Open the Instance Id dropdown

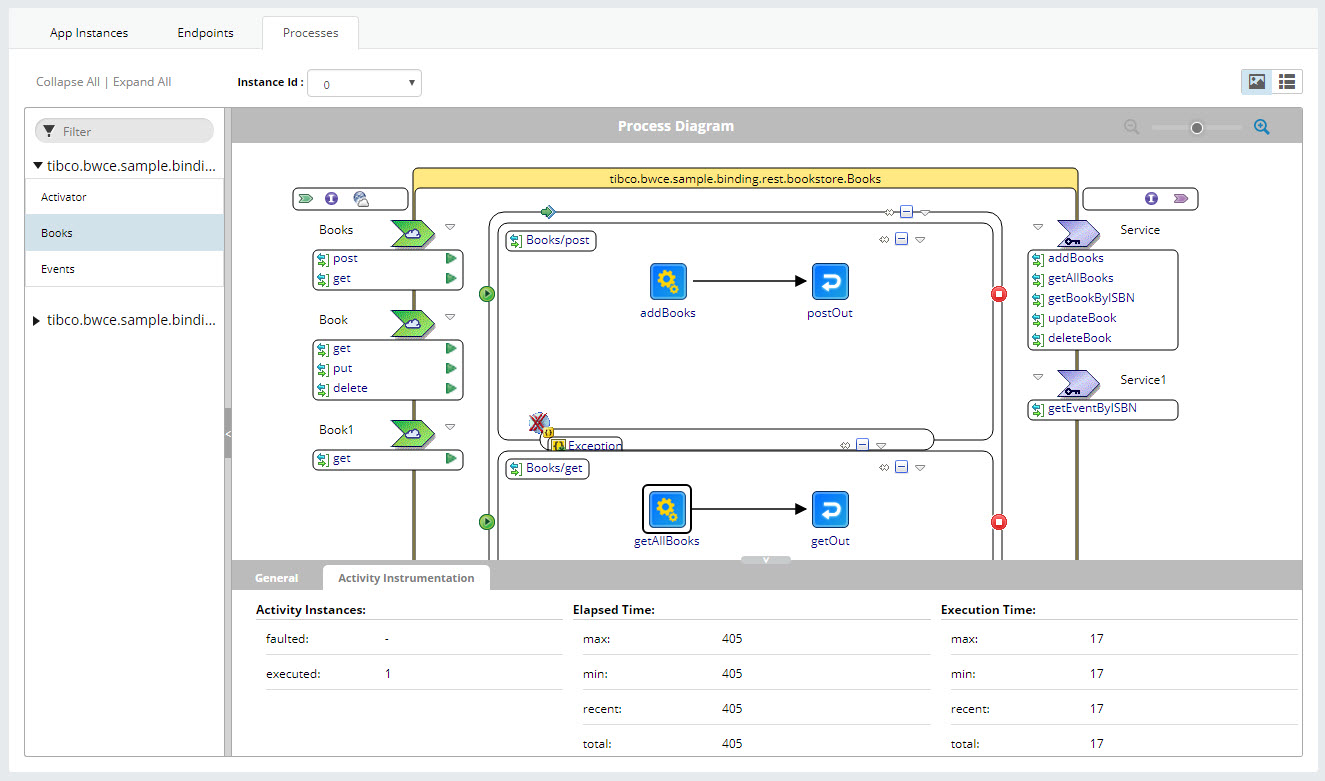click(364, 83)
